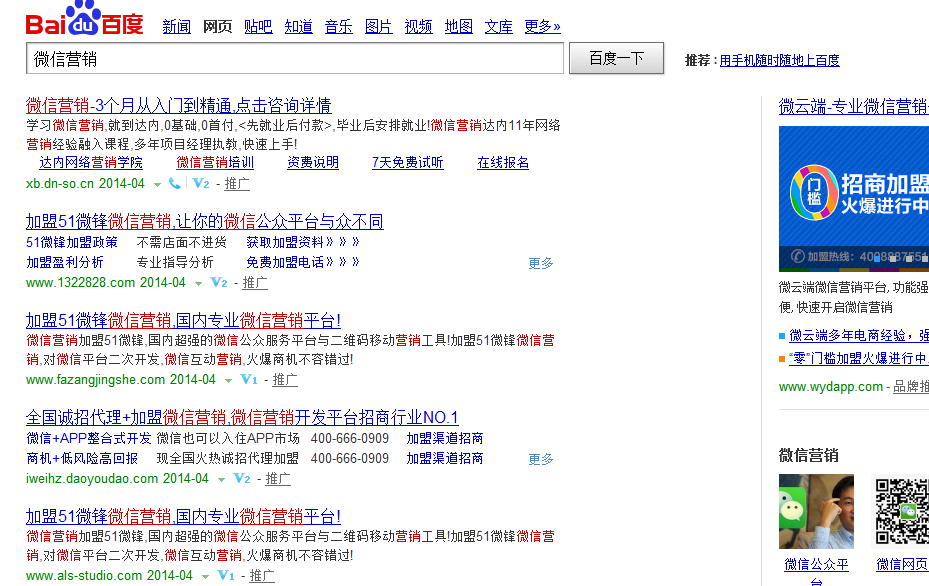
Task: Select the 网页 tab
Action: pos(217,27)
